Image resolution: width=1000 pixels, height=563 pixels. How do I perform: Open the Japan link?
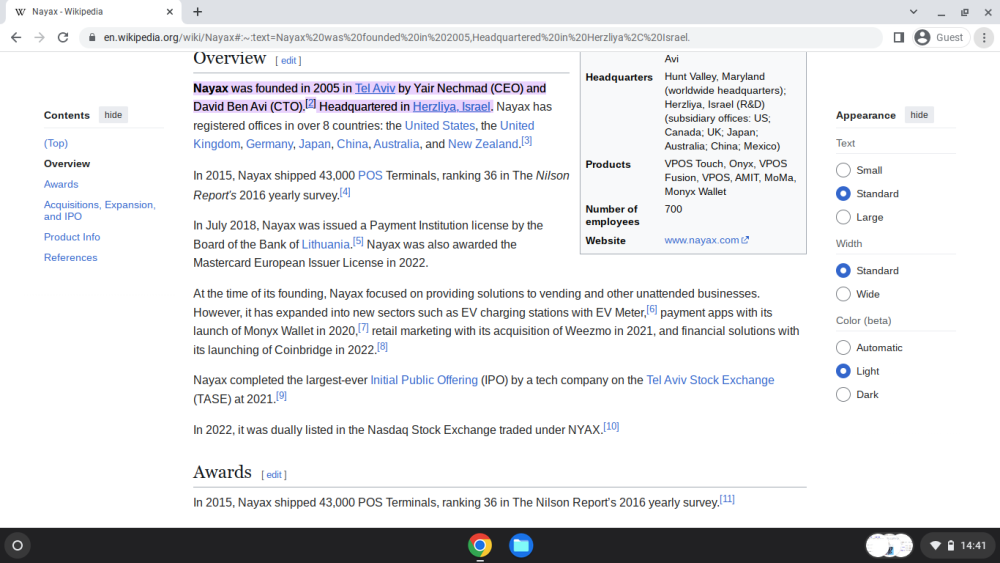click(x=314, y=144)
